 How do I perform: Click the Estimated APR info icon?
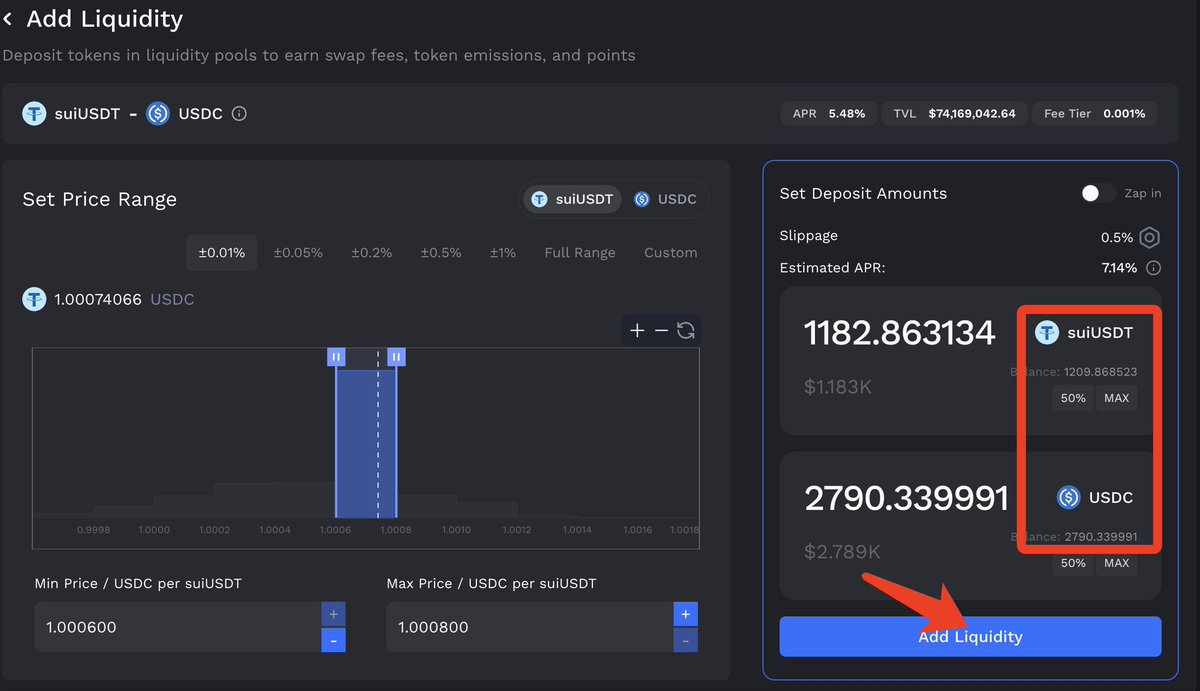click(x=1153, y=268)
